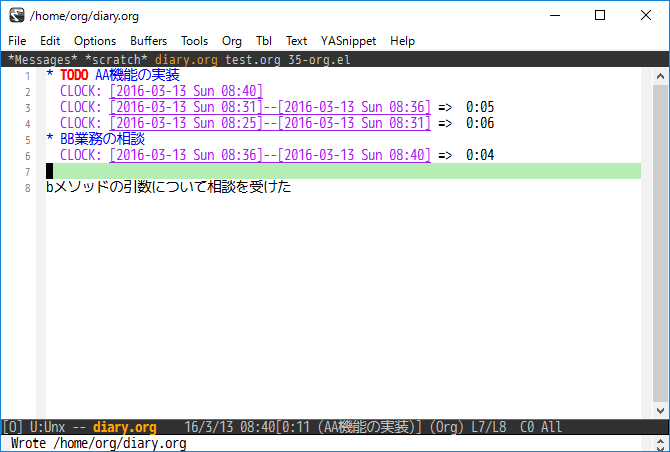Click the text bメソッドの引数について相談を受けた
The image size is (670, 452).
(168, 187)
